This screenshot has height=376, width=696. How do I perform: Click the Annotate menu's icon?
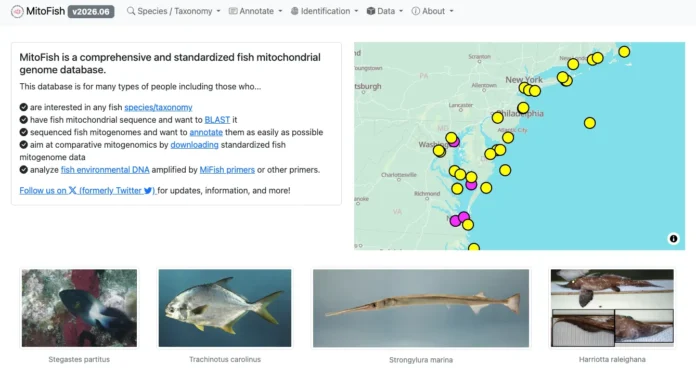click(233, 11)
